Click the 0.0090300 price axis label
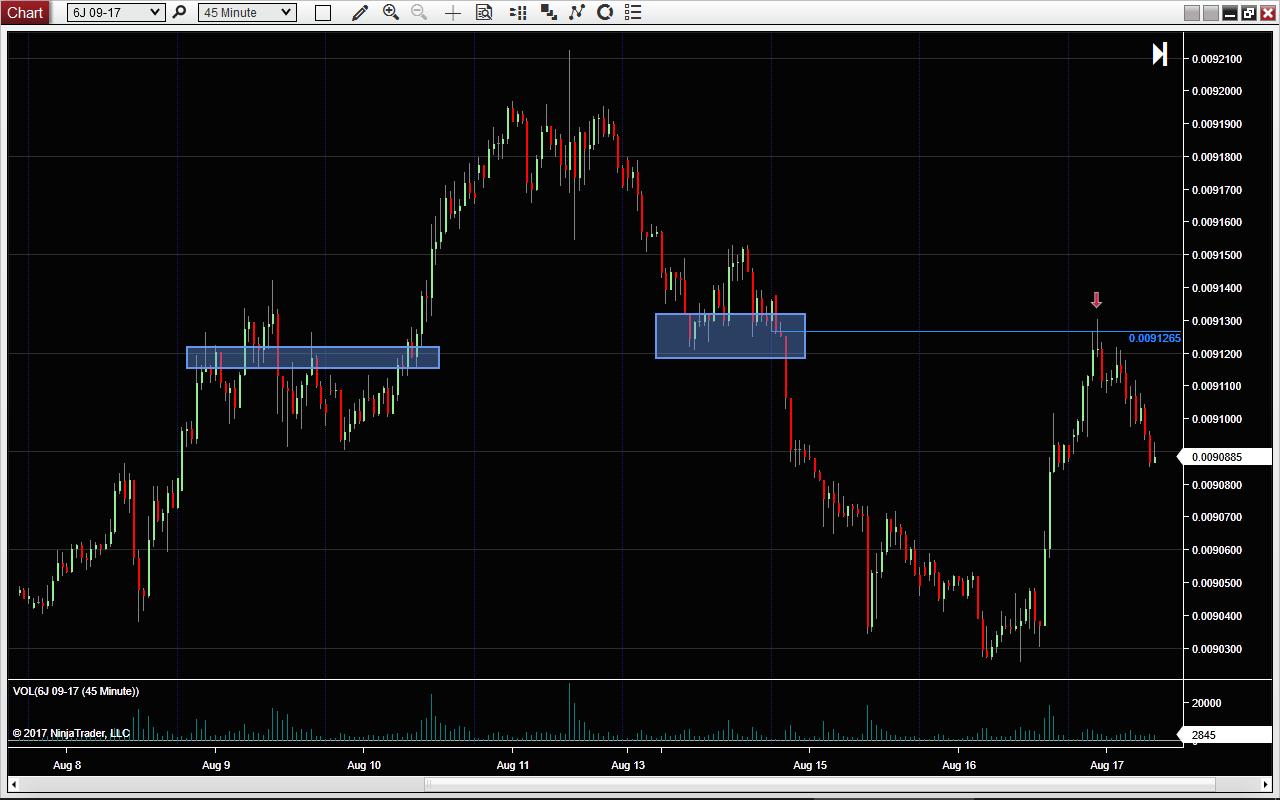Screen dimensions: 1280x800 coord(1216,649)
